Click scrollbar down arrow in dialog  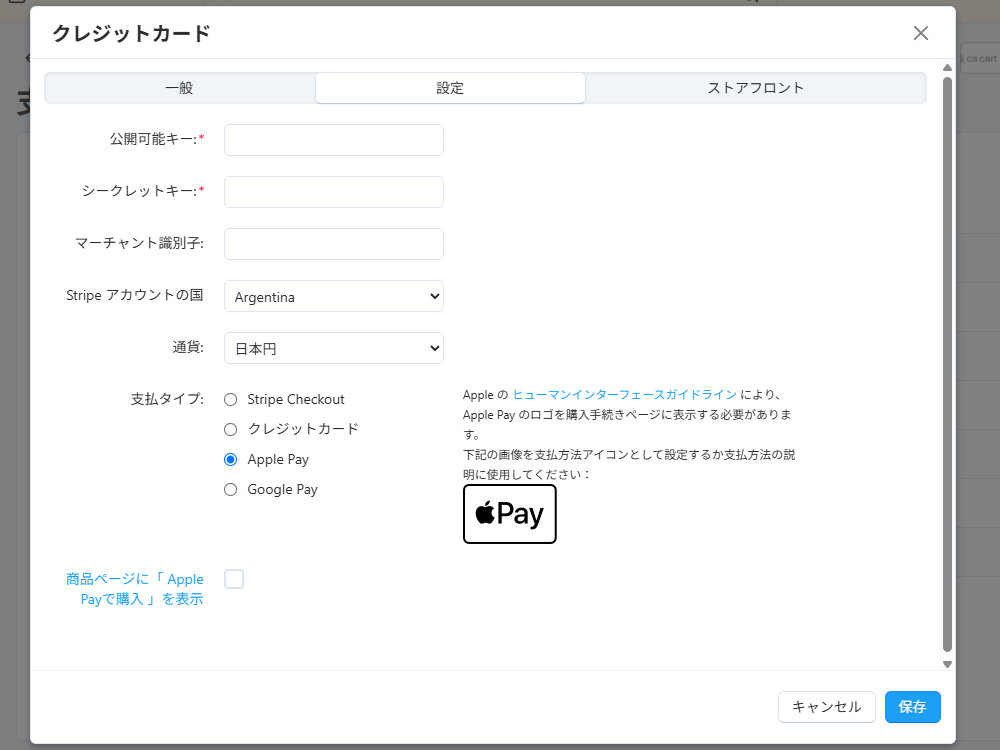pos(947,664)
